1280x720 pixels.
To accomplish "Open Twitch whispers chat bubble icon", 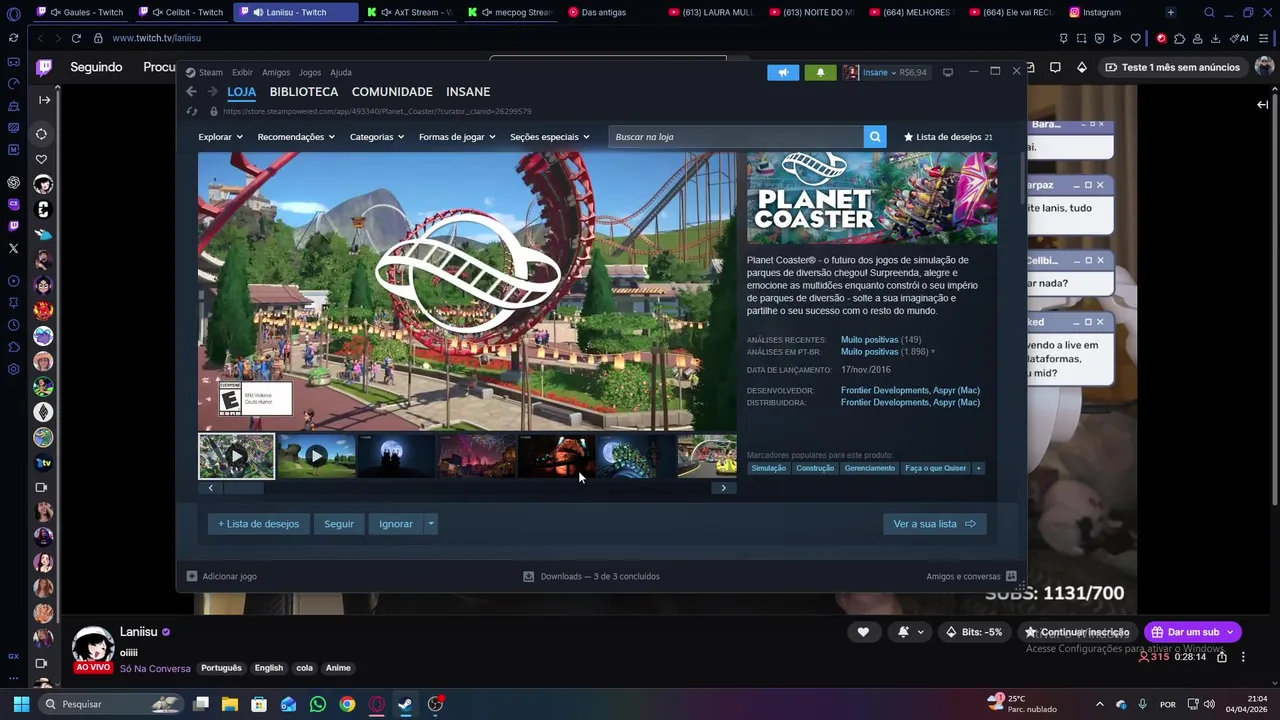I will click(1055, 67).
